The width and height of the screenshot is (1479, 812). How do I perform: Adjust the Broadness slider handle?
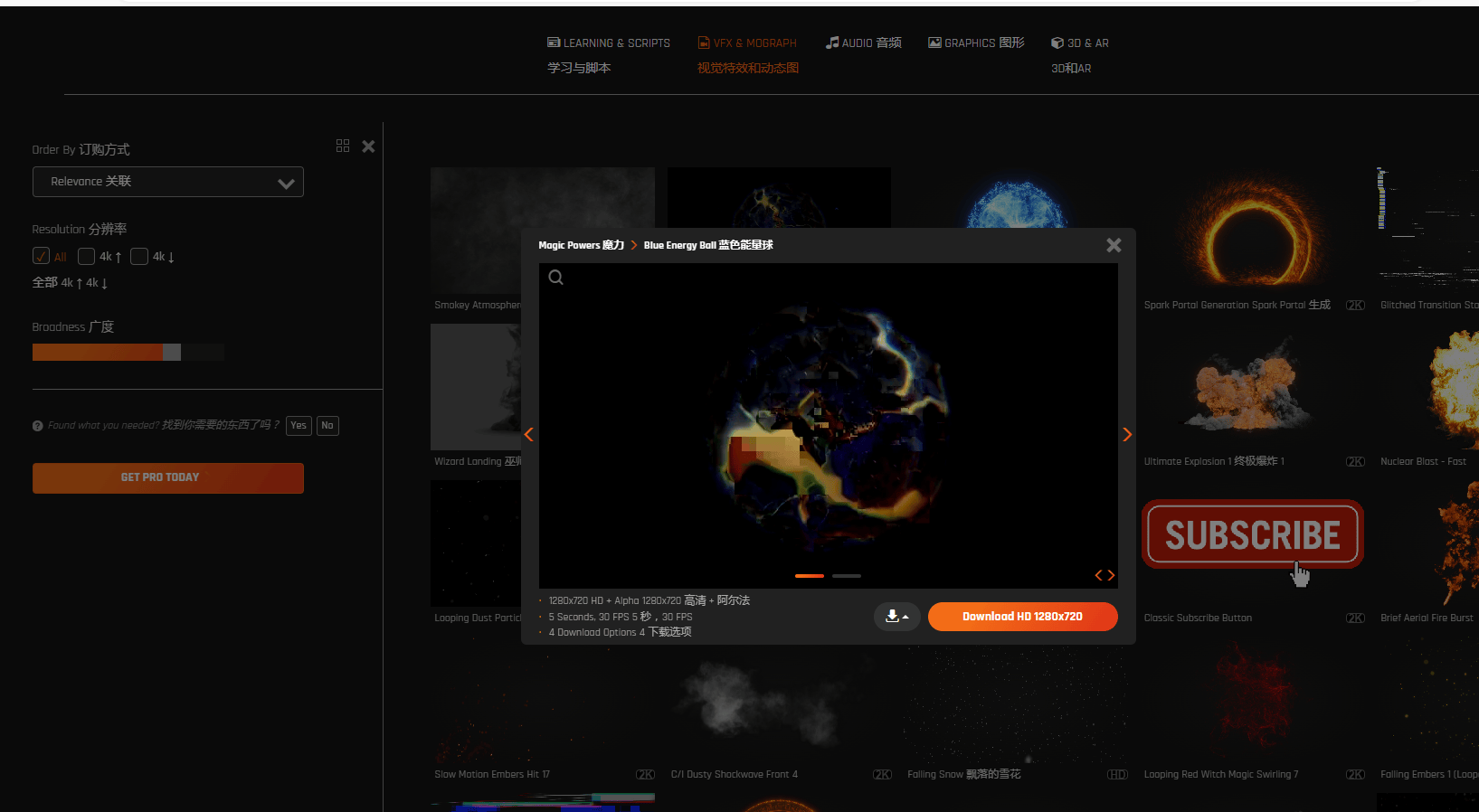pyautogui.click(x=172, y=353)
